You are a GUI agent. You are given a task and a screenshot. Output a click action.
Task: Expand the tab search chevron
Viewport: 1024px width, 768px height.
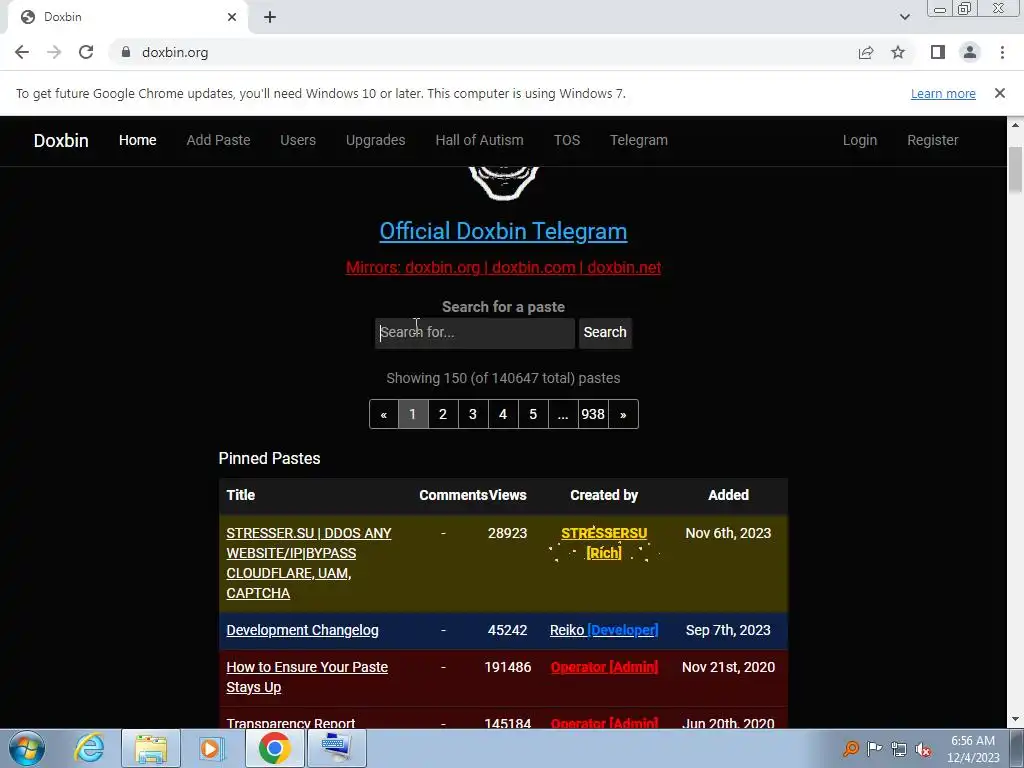click(x=904, y=17)
